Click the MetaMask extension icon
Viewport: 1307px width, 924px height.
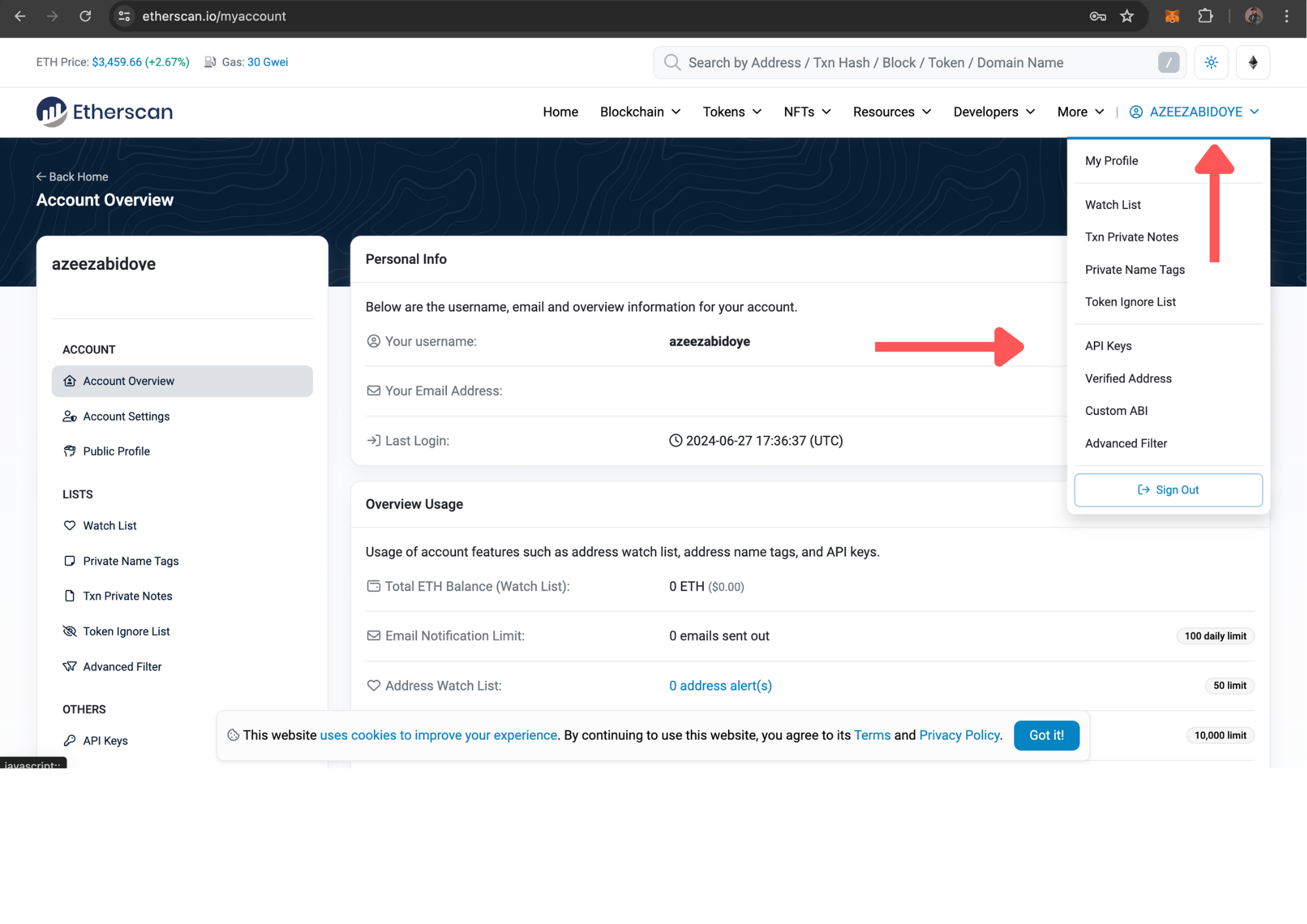coord(1172,16)
